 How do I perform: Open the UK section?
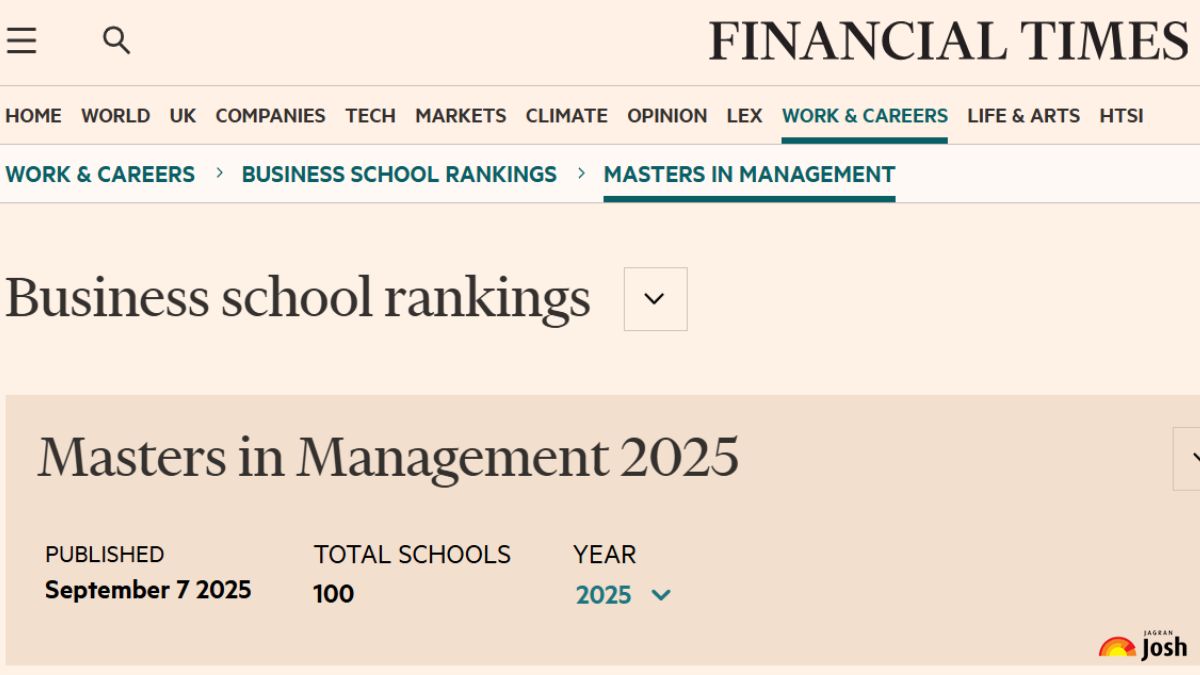[x=183, y=116]
